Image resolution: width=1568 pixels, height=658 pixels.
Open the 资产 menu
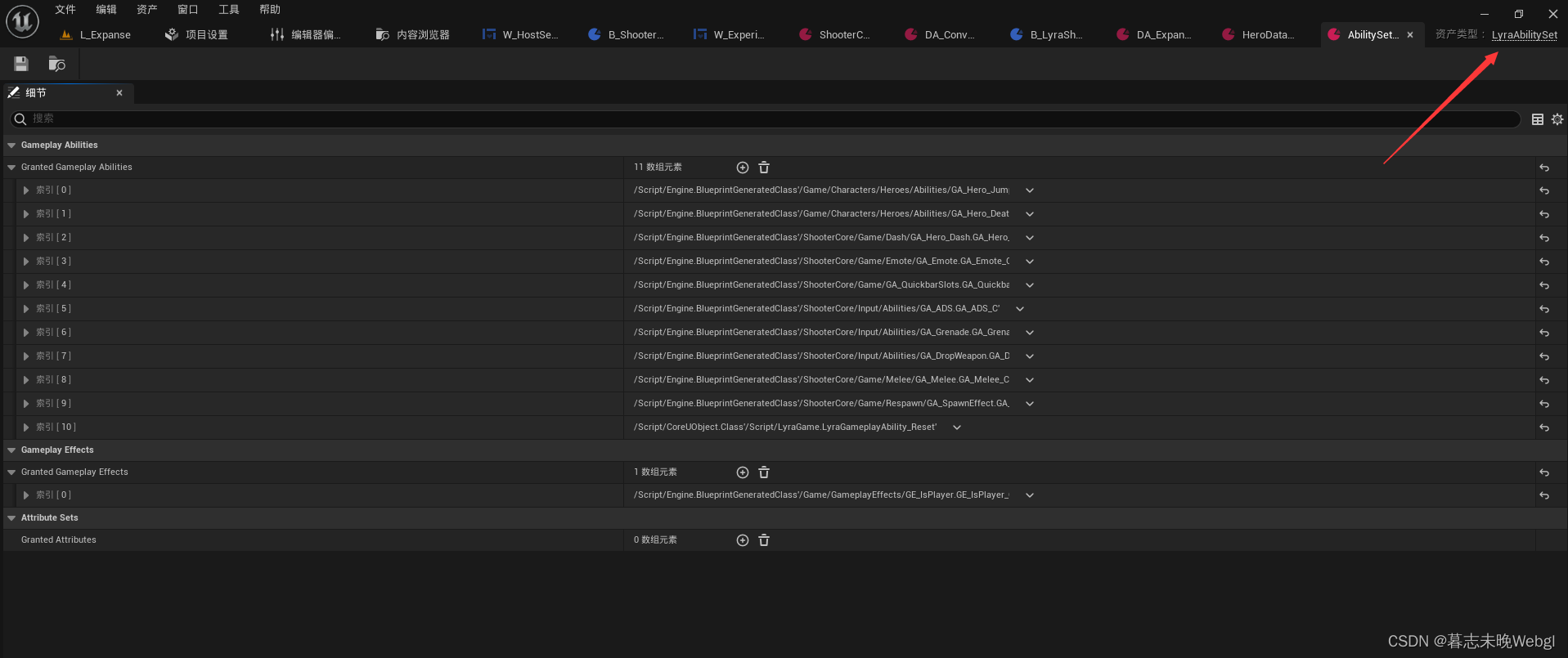click(x=147, y=10)
